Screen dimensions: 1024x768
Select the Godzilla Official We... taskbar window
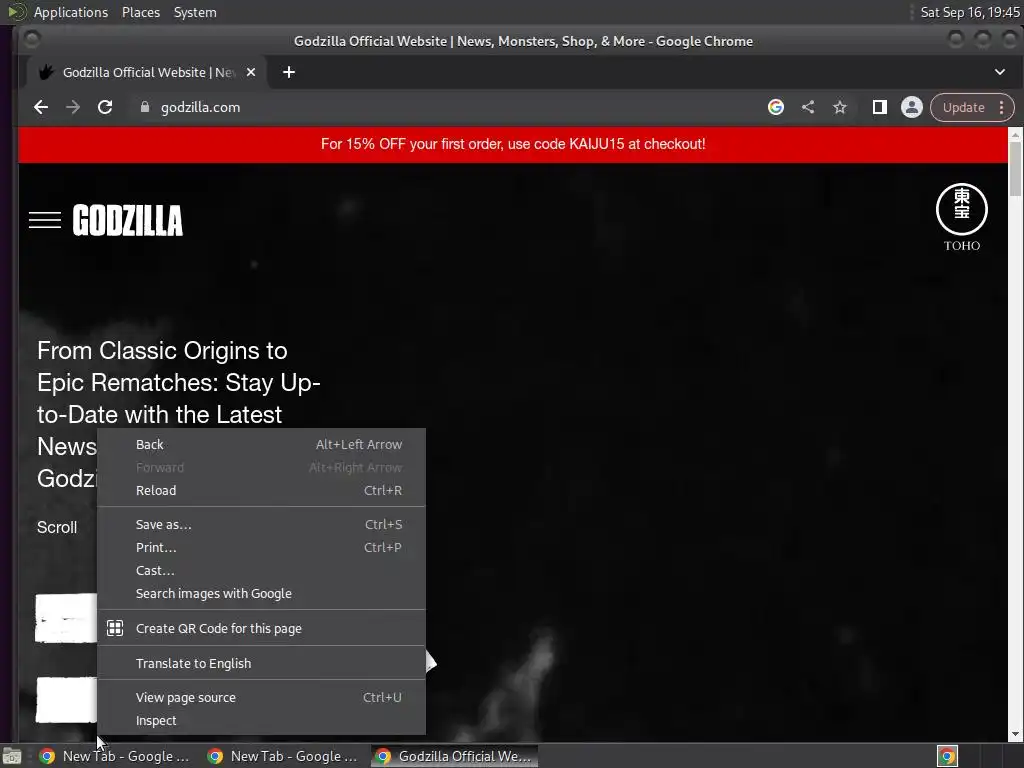(455, 756)
